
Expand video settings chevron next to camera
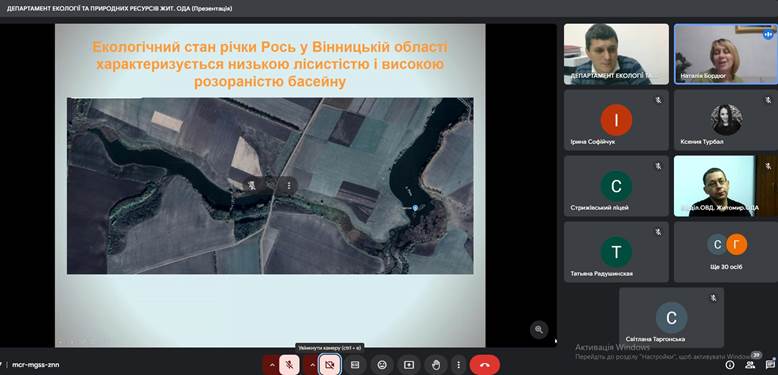click(x=312, y=365)
